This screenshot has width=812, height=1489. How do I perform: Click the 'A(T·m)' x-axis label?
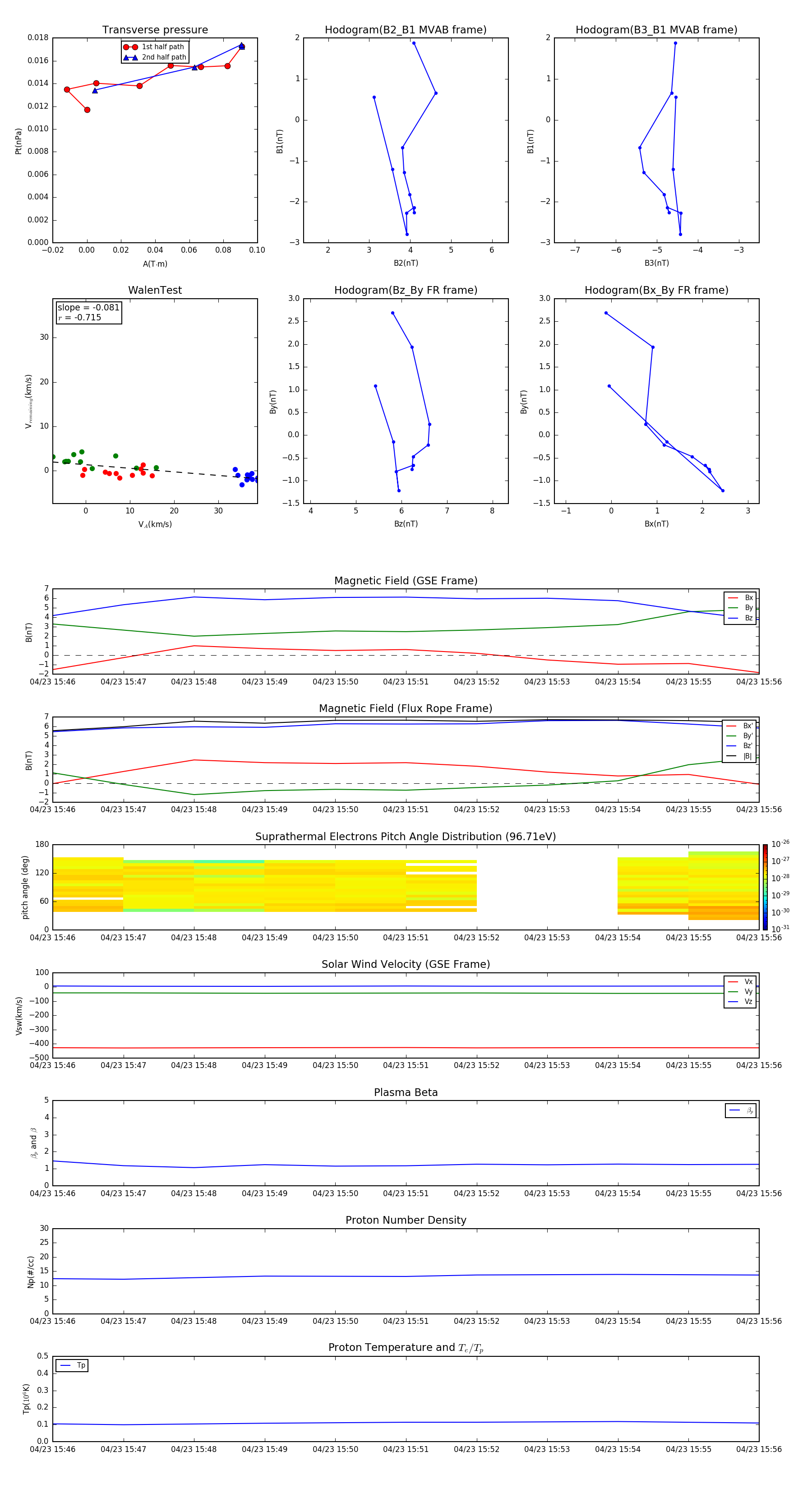155,264
